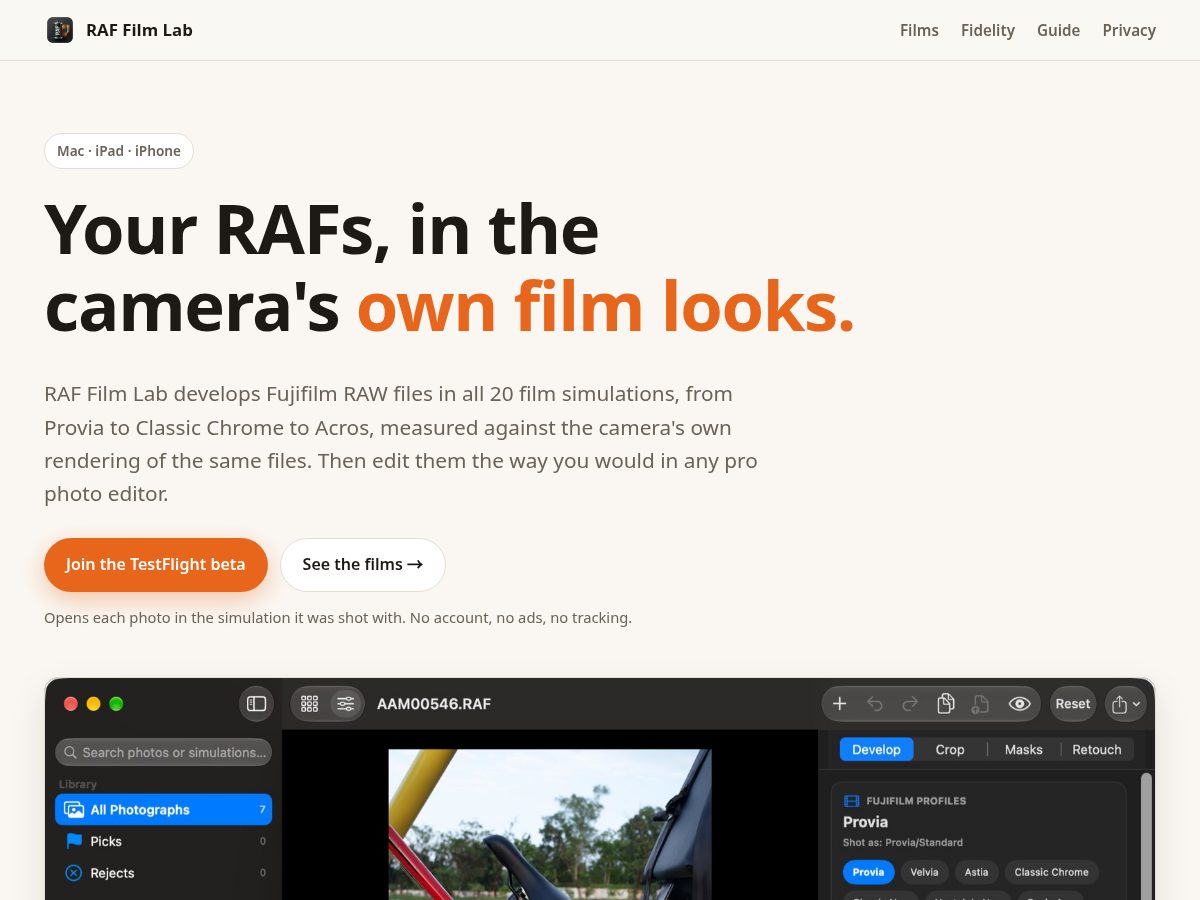Select the Astia film simulation pill
Viewport: 1200px width, 900px height.
tap(976, 872)
